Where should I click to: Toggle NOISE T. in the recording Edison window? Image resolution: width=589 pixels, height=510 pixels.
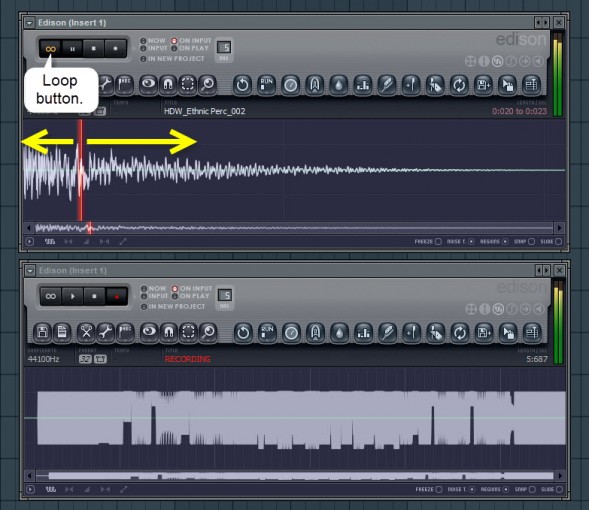click(x=462, y=489)
